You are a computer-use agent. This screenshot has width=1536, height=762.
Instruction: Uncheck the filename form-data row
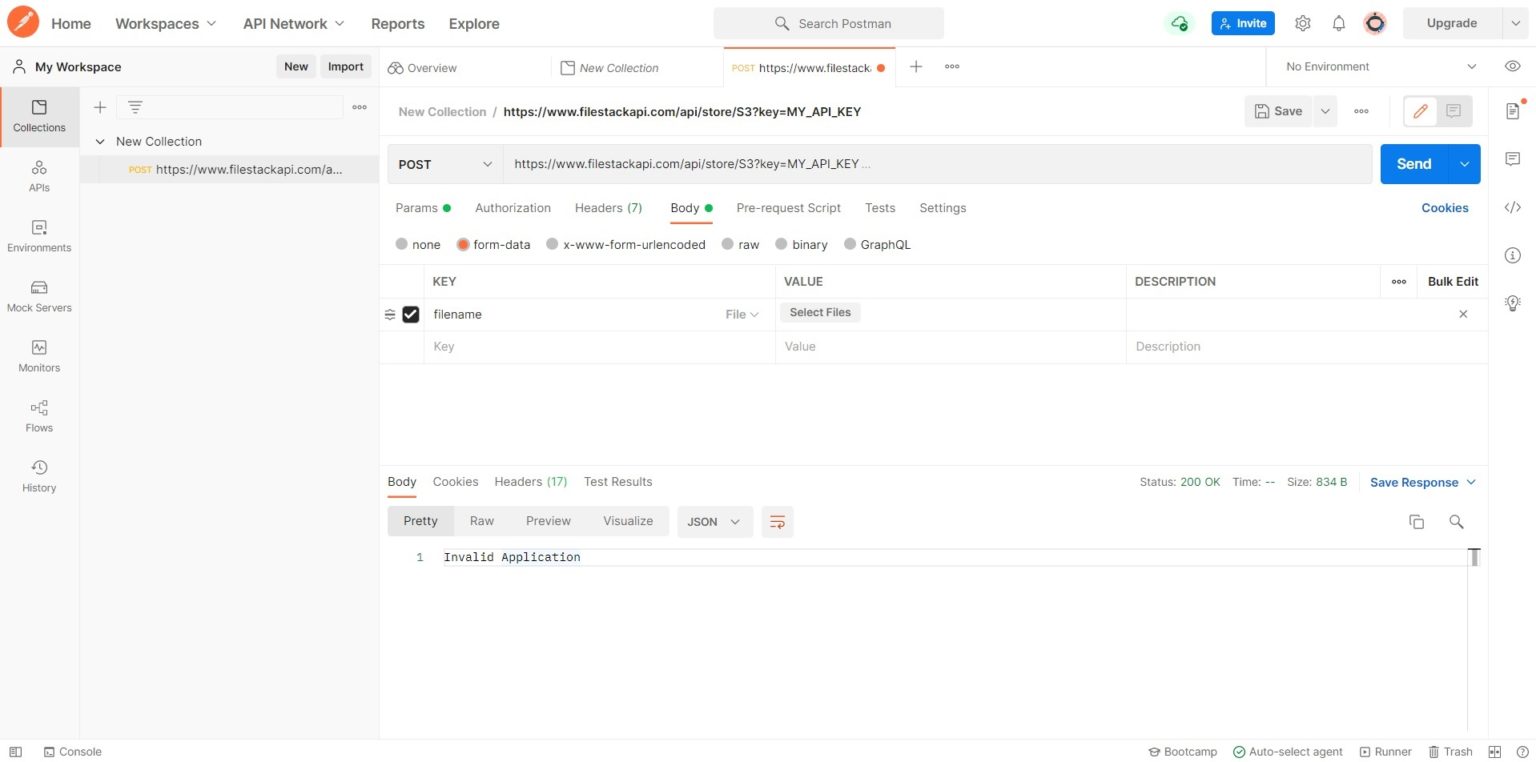410,314
